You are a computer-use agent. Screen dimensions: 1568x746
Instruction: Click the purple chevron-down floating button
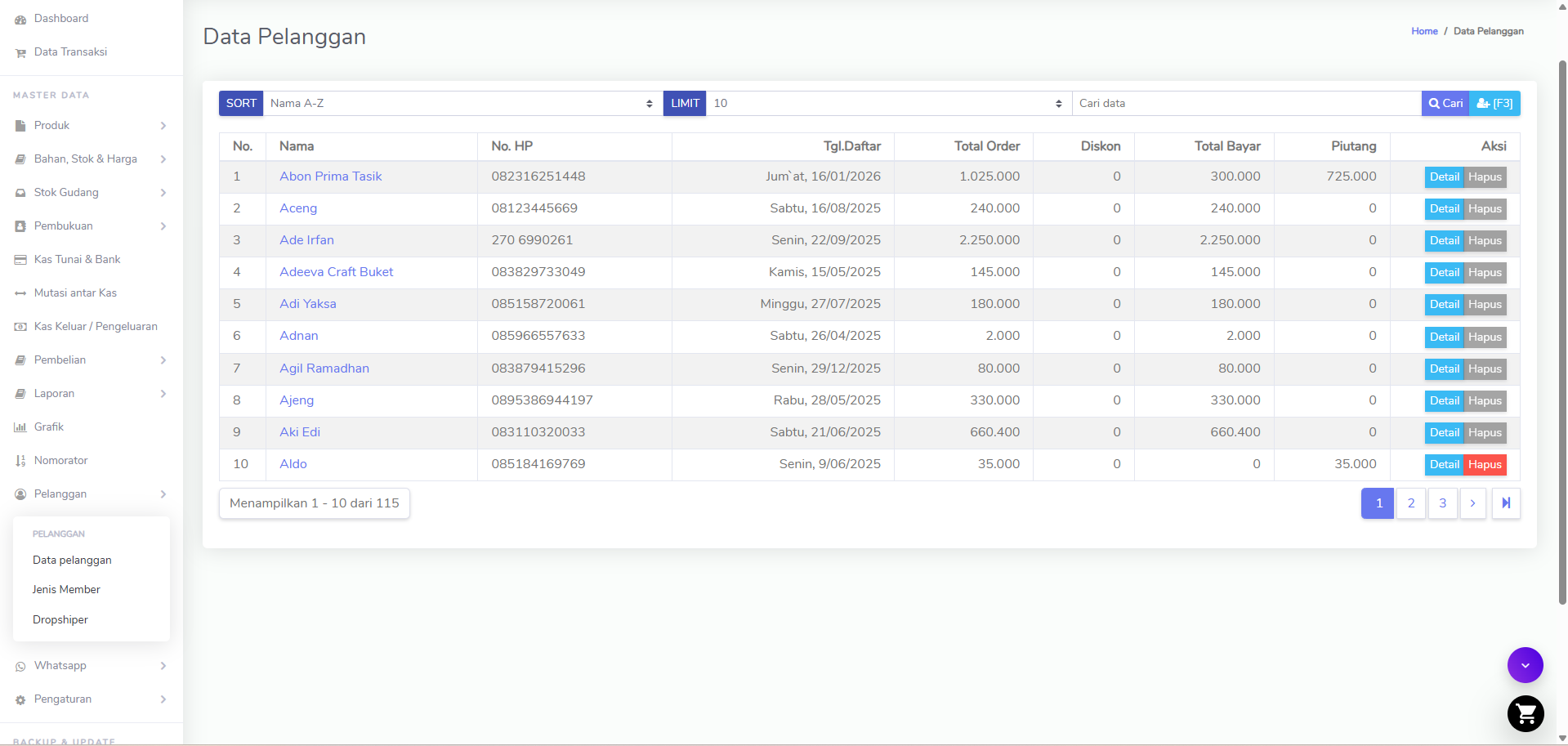1526,665
